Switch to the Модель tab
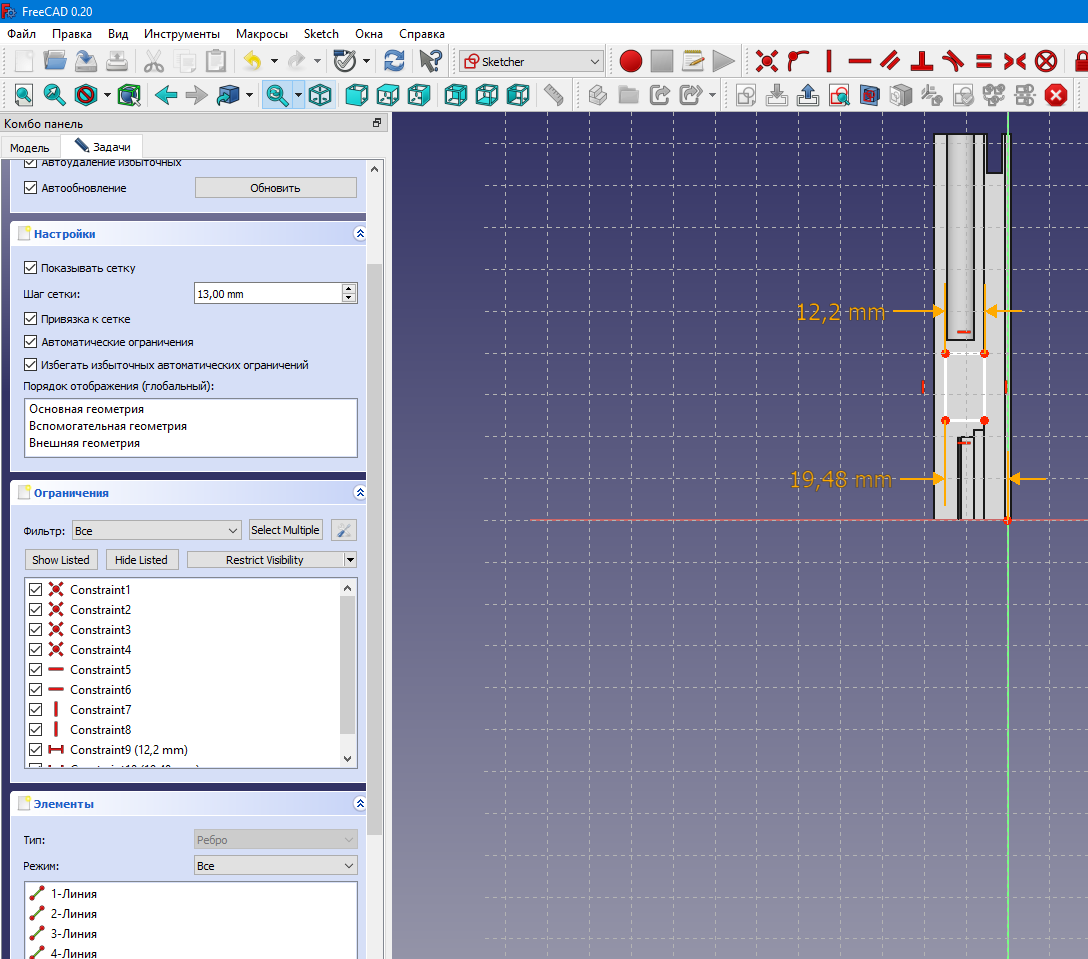The height and width of the screenshot is (959, 1088). [30, 147]
